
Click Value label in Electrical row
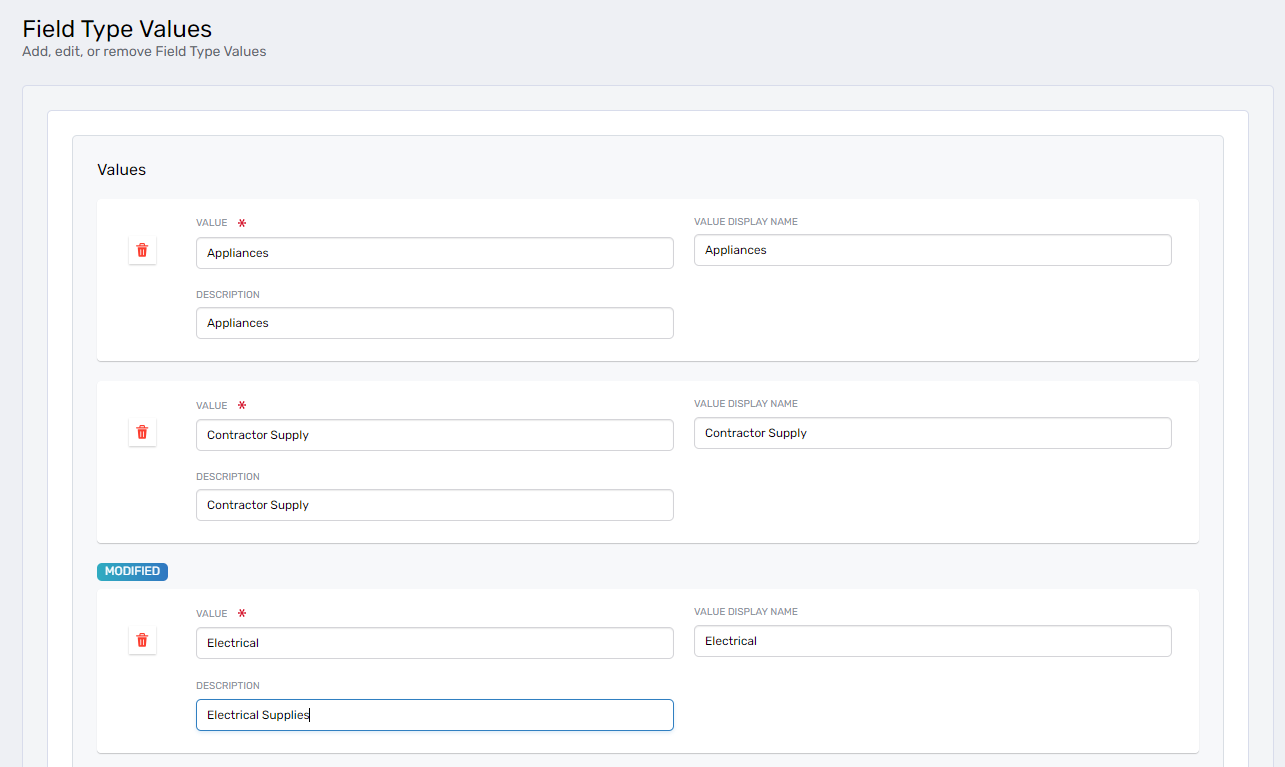coord(212,614)
